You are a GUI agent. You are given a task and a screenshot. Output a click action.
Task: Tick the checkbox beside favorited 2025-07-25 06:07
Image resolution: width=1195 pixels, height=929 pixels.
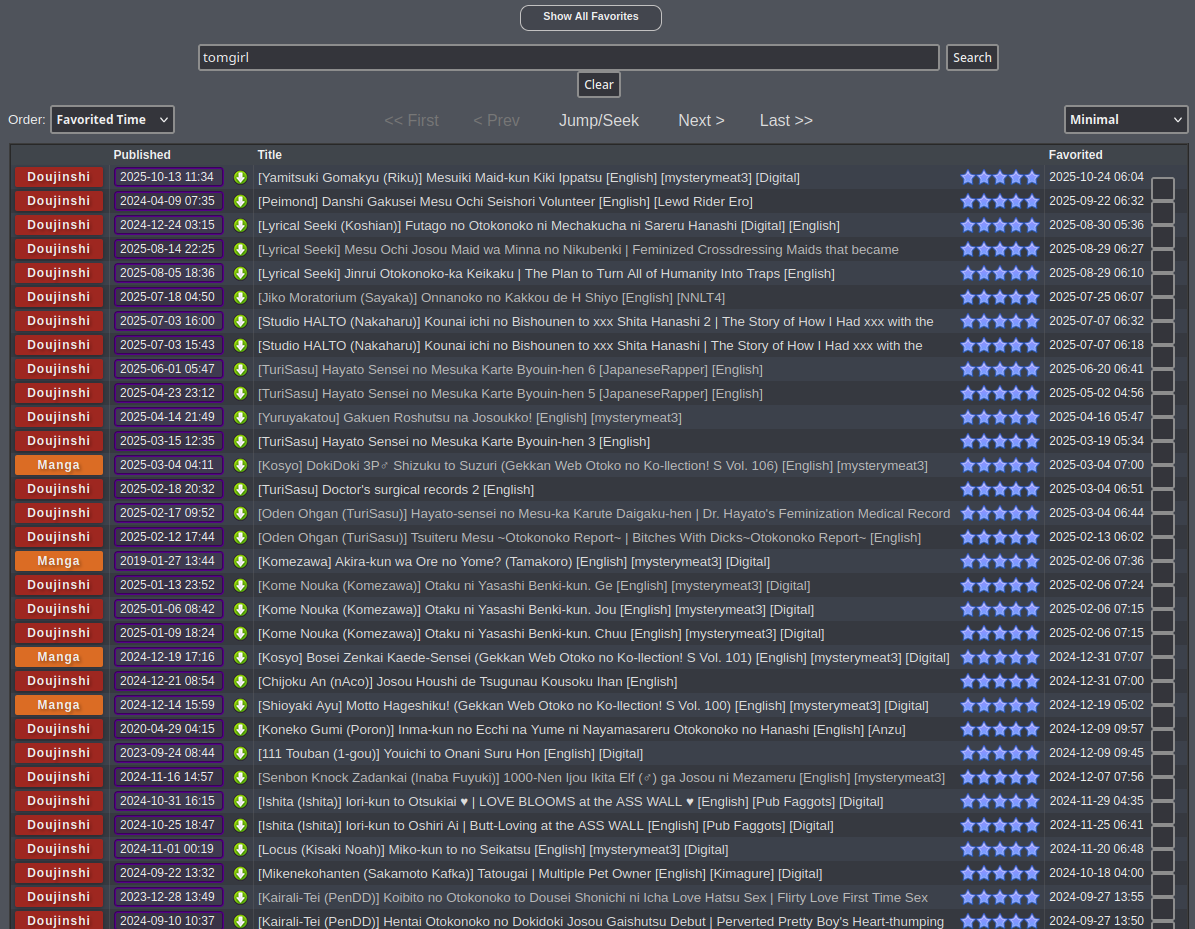pos(1163,309)
